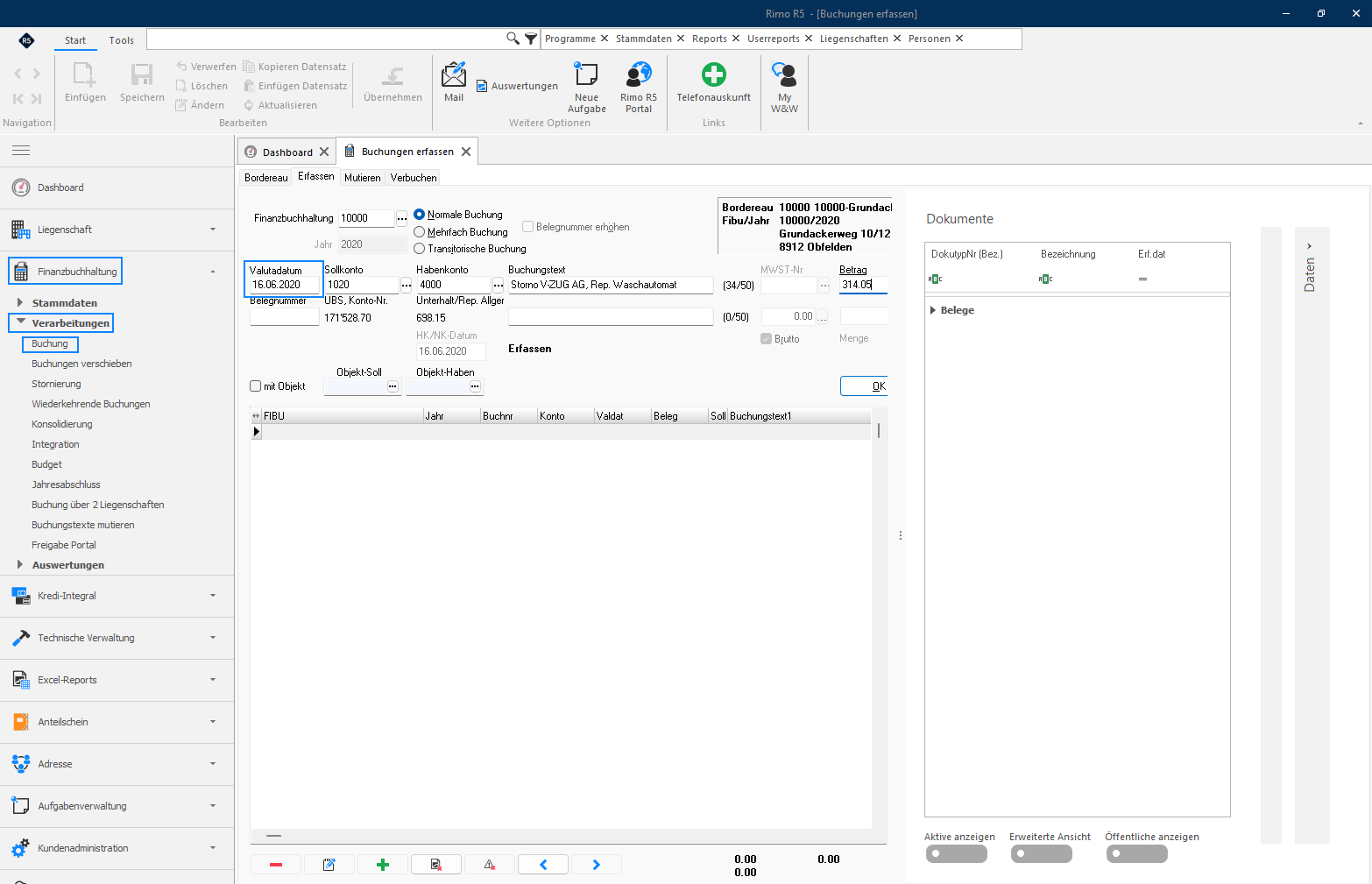1372x884 pixels.
Task: Switch to the Bordereau subtab
Action: click(x=266, y=178)
